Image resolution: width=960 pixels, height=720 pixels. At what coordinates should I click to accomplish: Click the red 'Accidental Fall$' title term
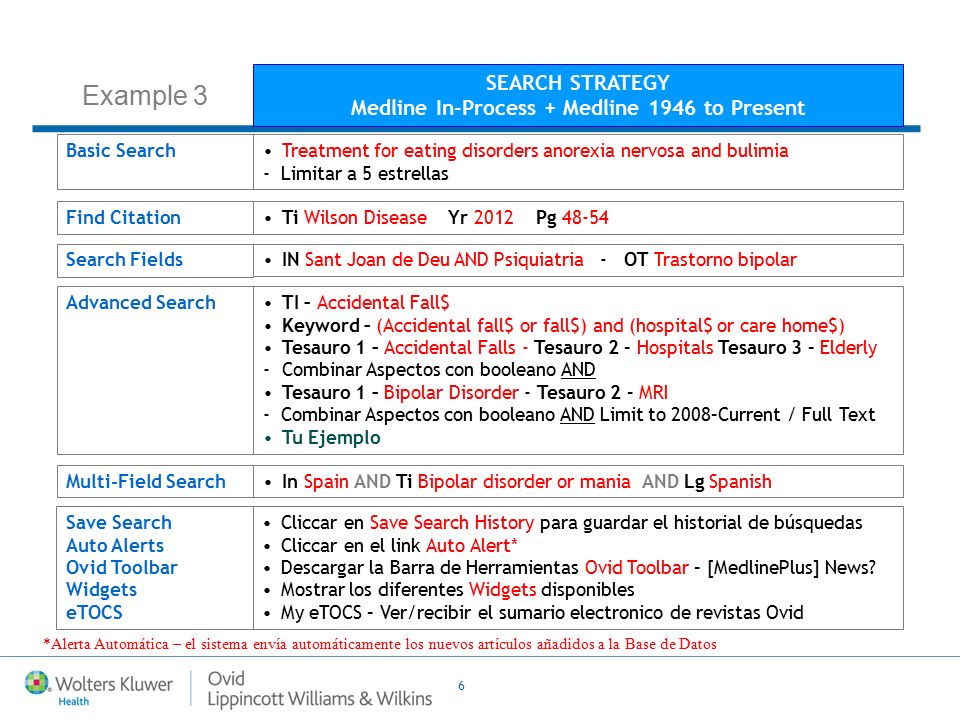coord(383,302)
